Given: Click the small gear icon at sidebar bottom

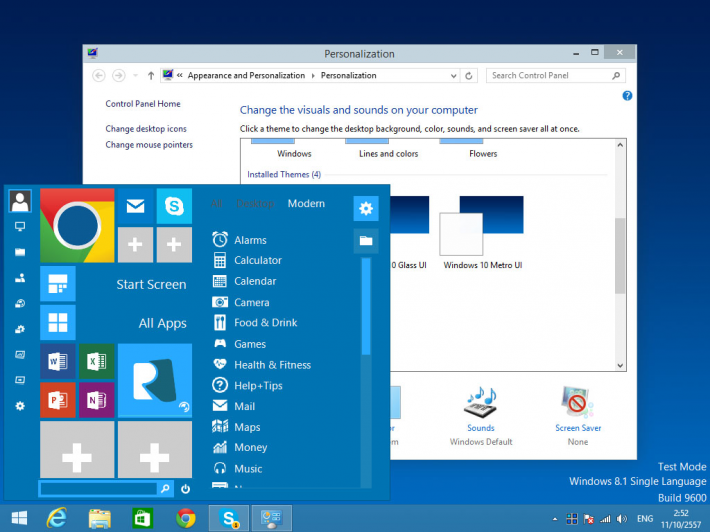Looking at the screenshot, I should (x=20, y=406).
